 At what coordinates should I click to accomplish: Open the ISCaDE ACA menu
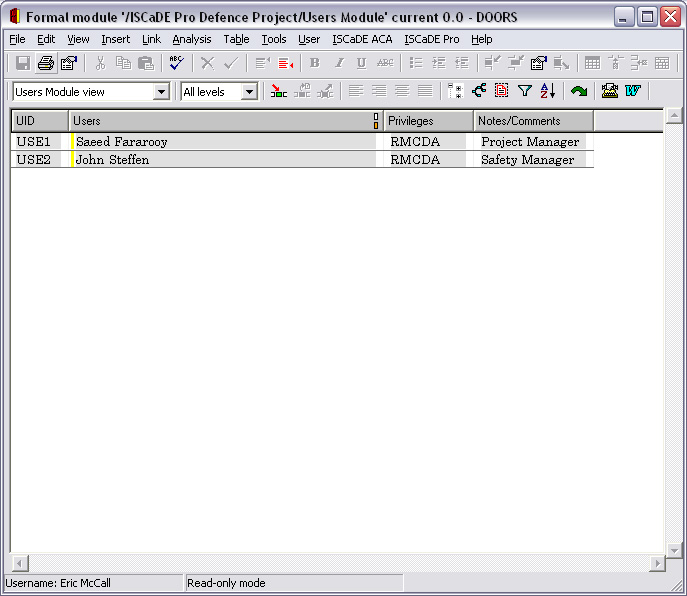(x=362, y=39)
